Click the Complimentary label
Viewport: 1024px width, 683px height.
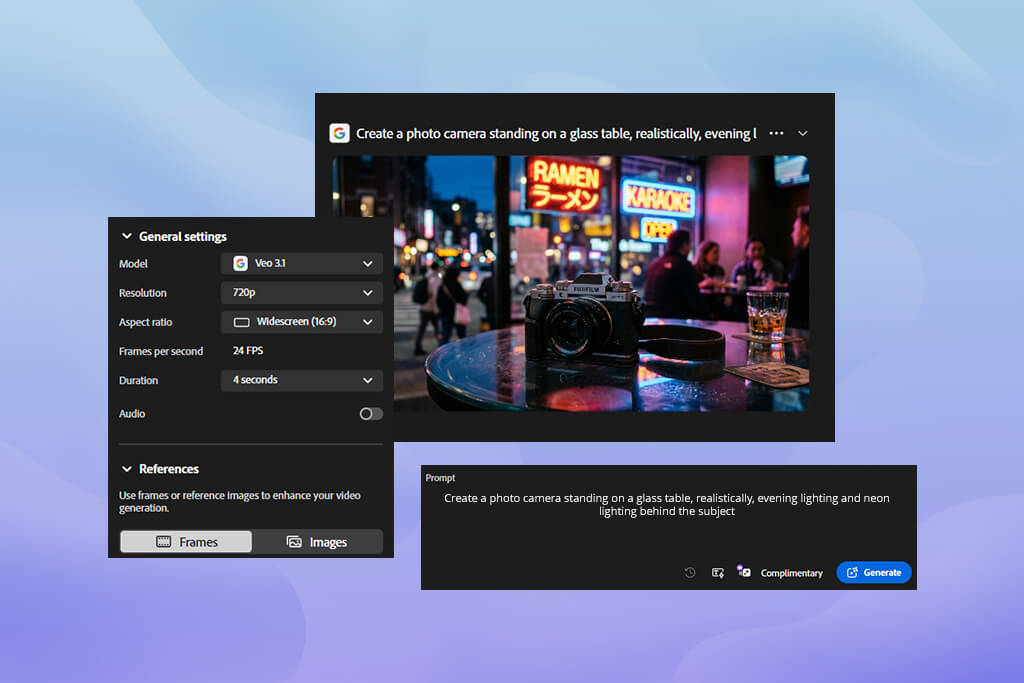click(x=792, y=573)
